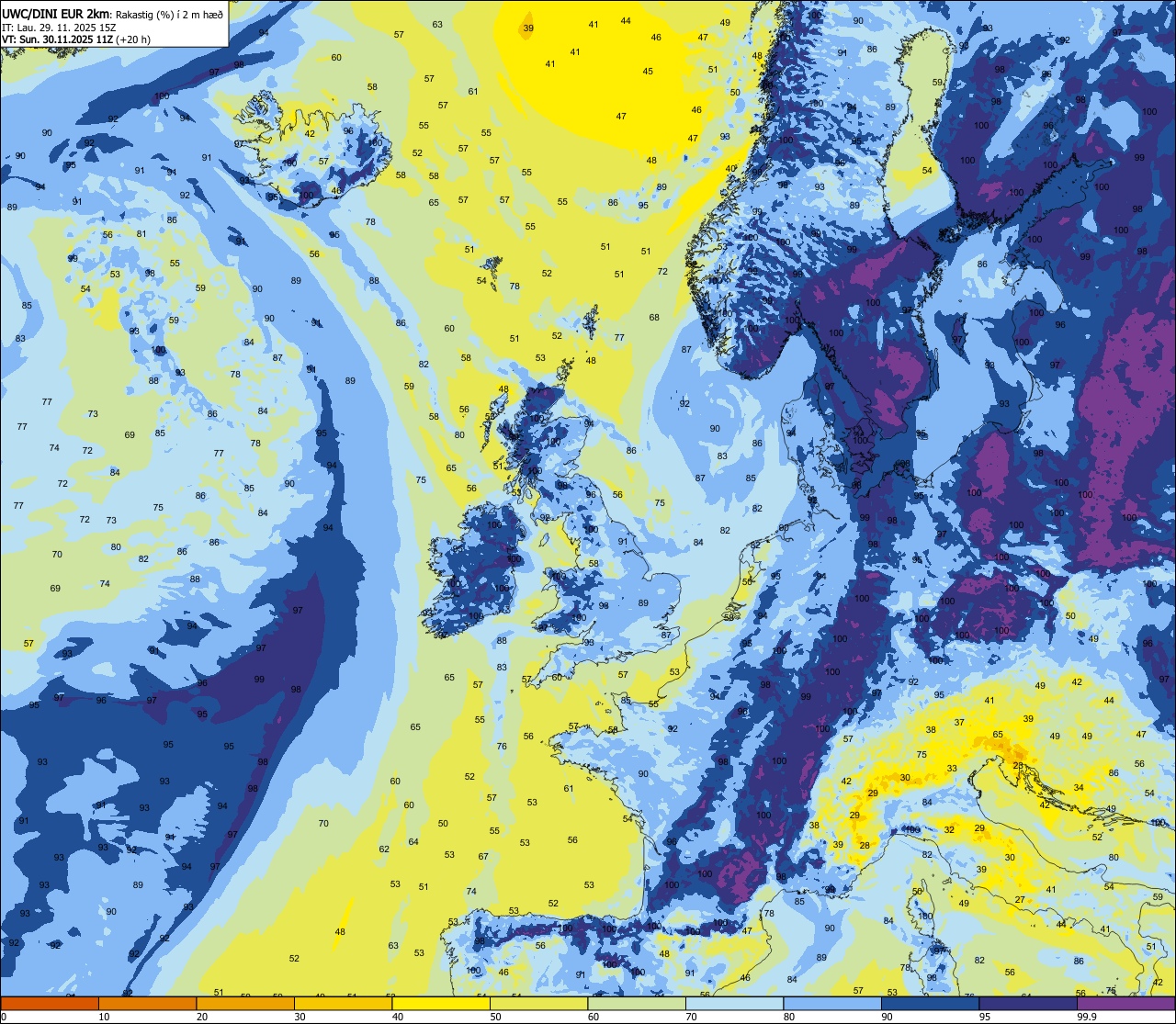Select the 'VT: Sun. 30.11.2025 11Z (+20 h)' line

click(76, 39)
